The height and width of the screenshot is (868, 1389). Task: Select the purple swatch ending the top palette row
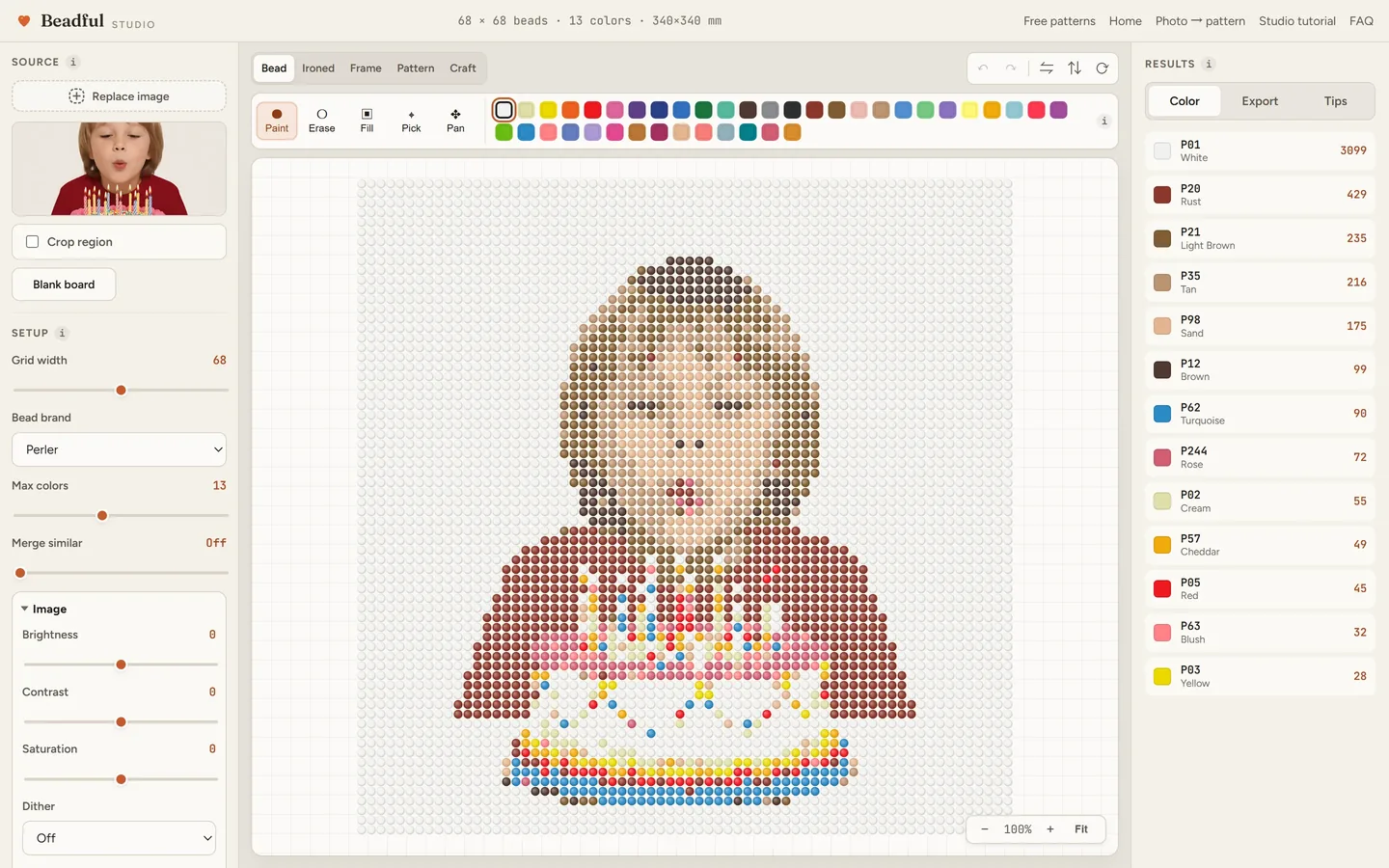pyautogui.click(x=1058, y=110)
